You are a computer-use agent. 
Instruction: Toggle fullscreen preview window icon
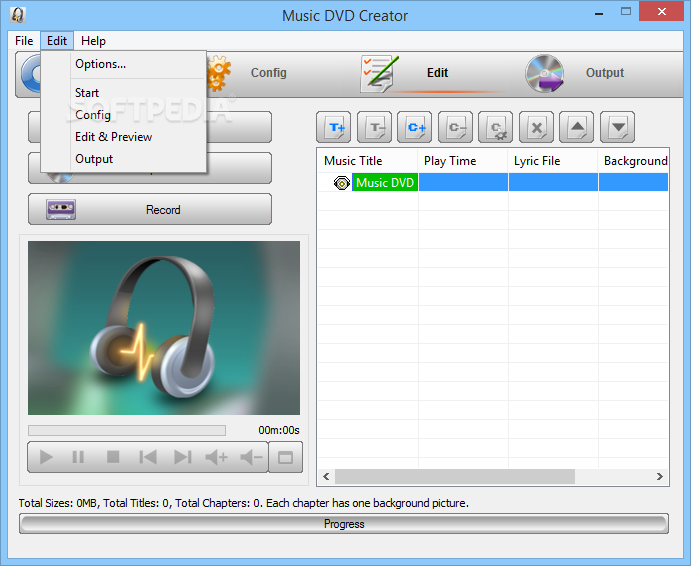286,458
